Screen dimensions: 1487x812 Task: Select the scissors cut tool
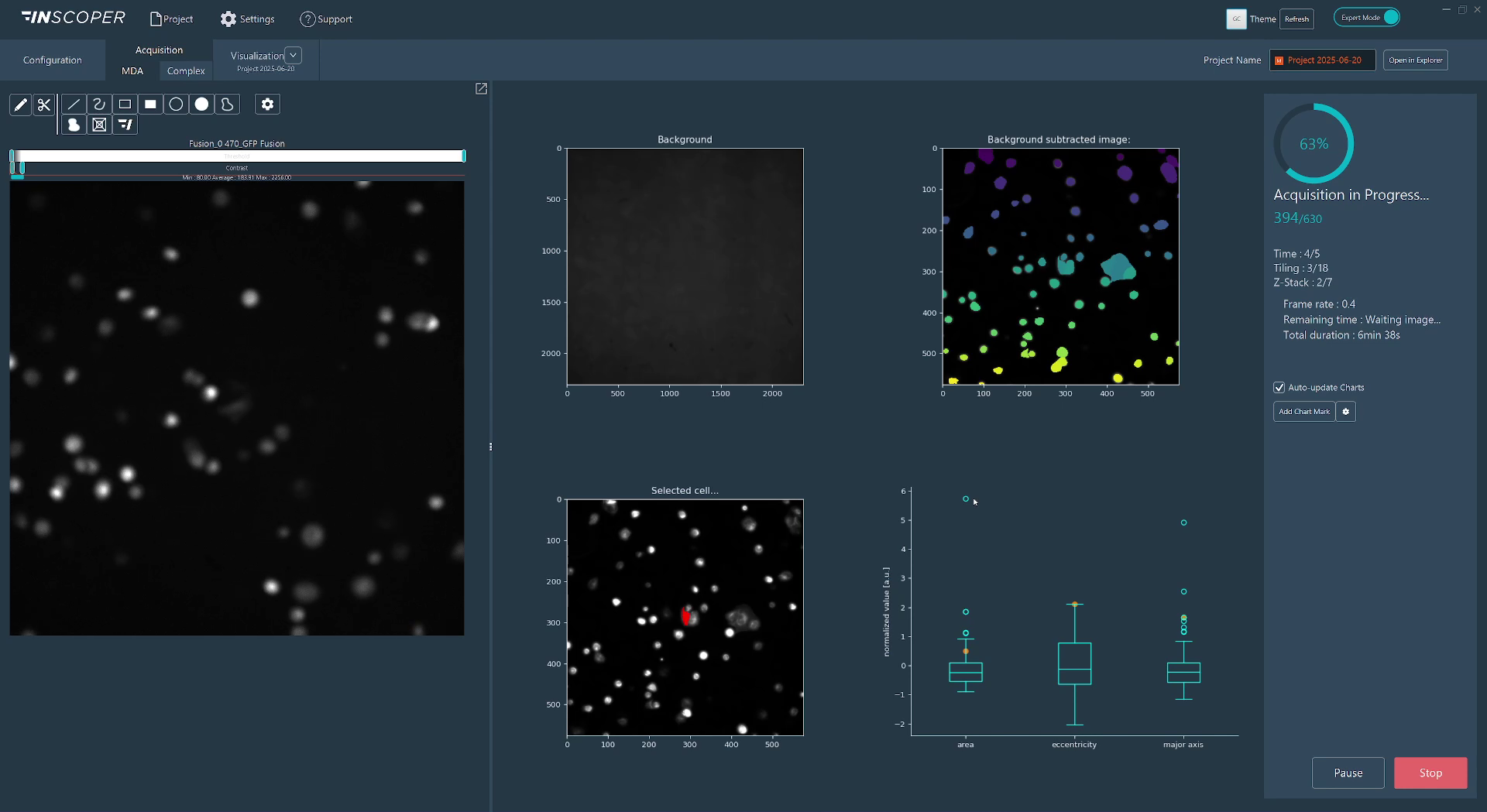click(x=44, y=104)
